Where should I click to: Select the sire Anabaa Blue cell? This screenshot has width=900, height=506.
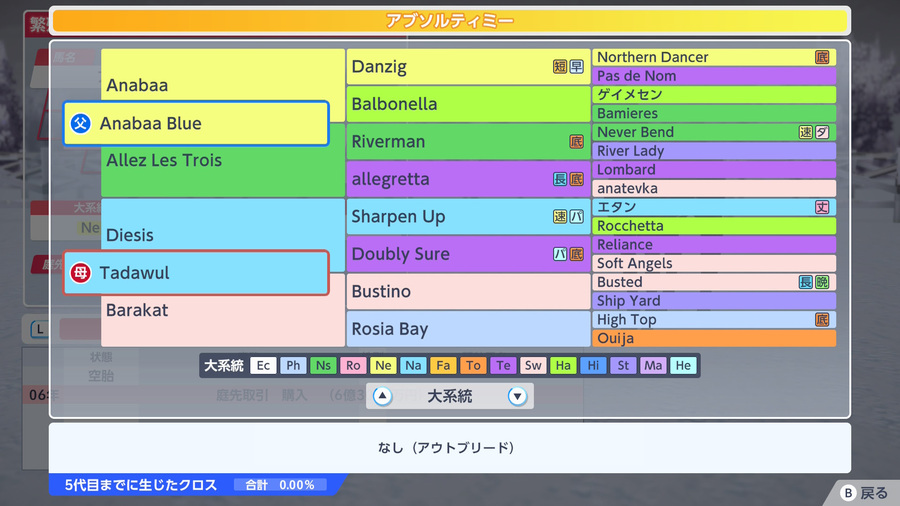[x=196, y=123]
